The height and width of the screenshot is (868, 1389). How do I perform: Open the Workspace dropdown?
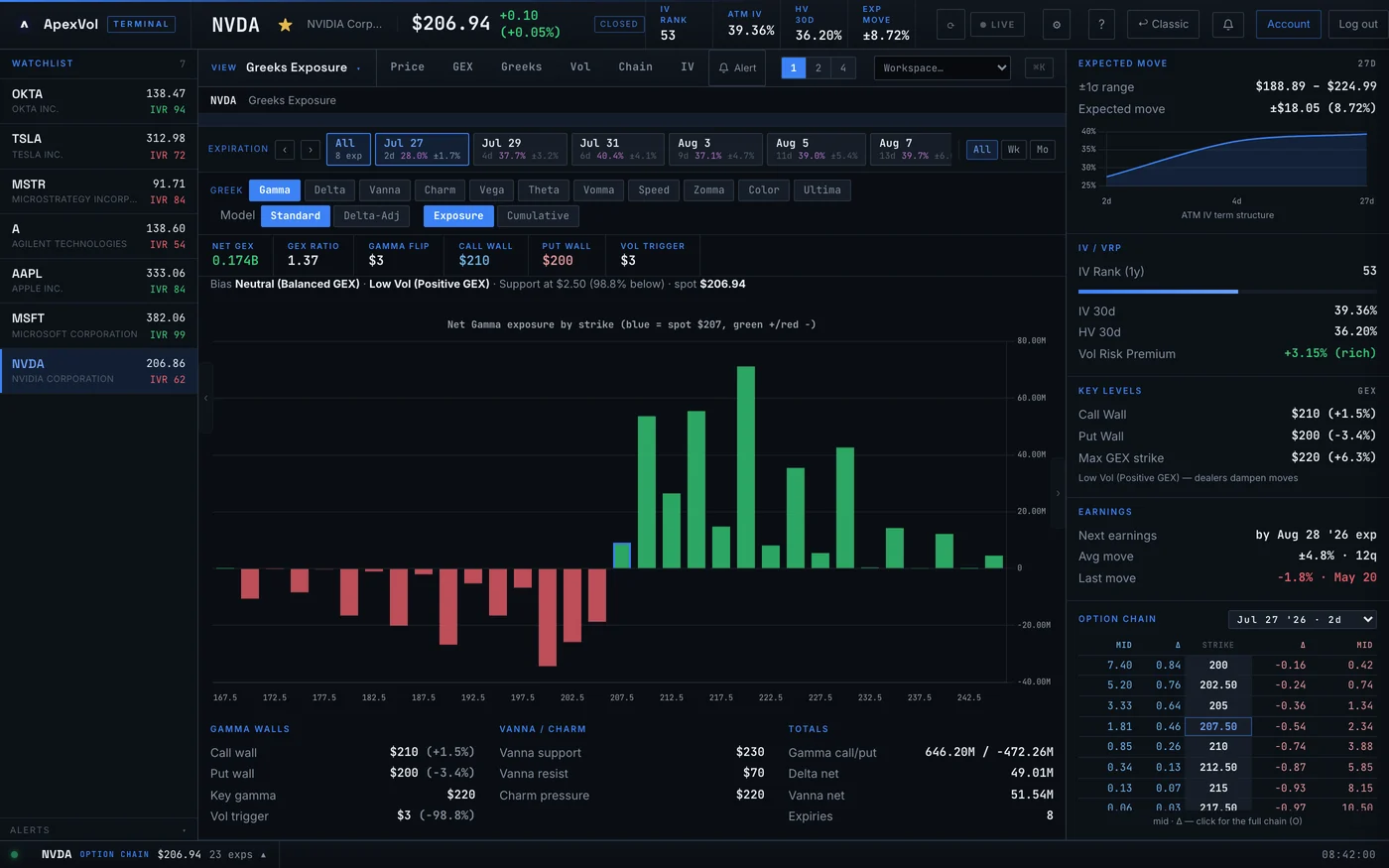(x=942, y=67)
